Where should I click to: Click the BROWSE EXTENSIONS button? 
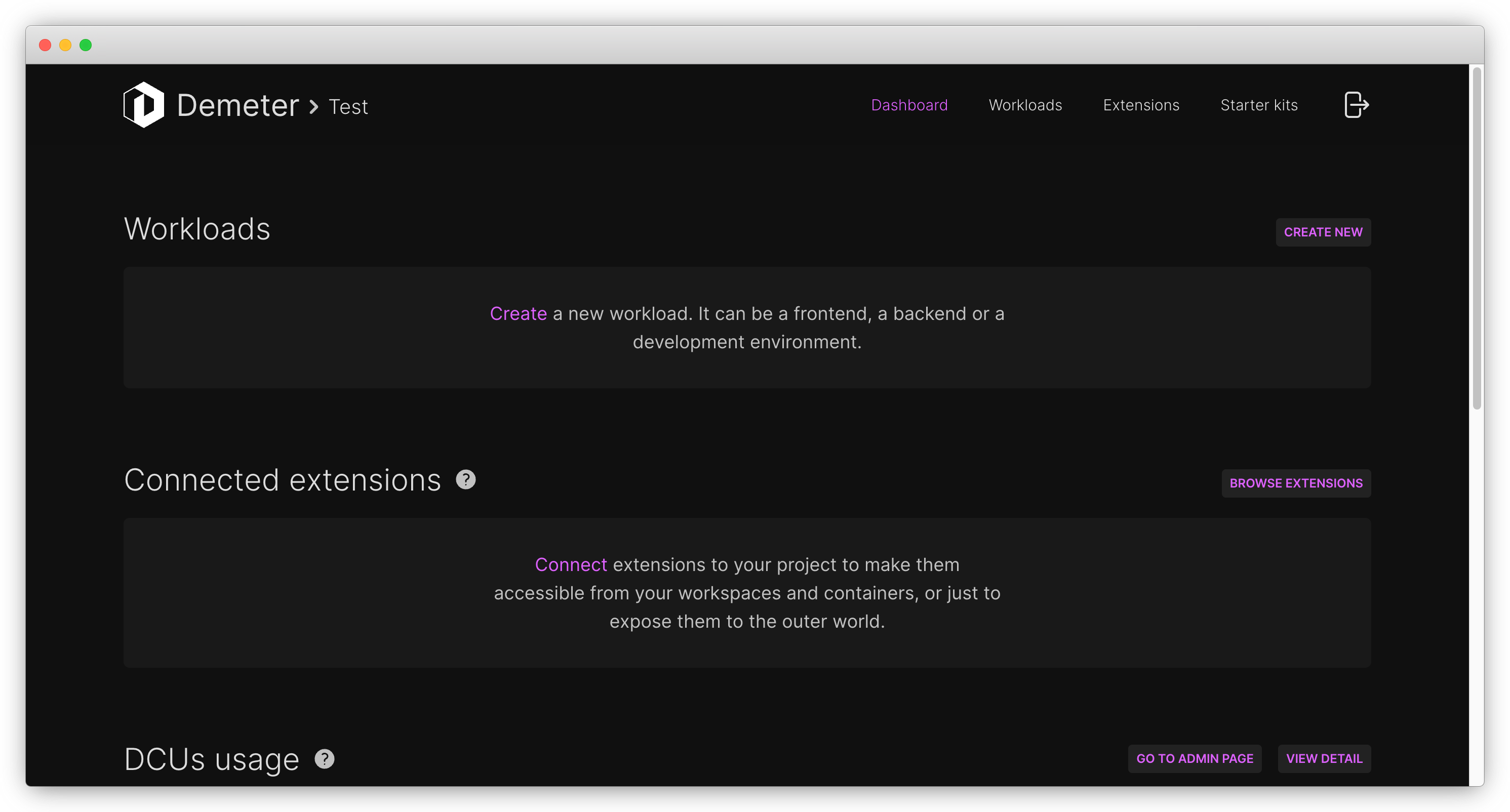(1295, 483)
